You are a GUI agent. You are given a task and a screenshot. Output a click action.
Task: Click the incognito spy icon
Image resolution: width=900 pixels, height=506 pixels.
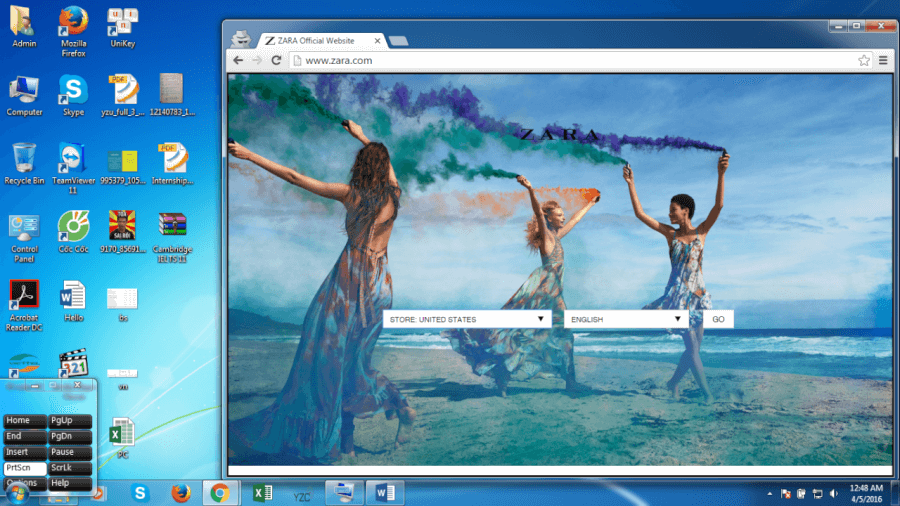tap(241, 39)
